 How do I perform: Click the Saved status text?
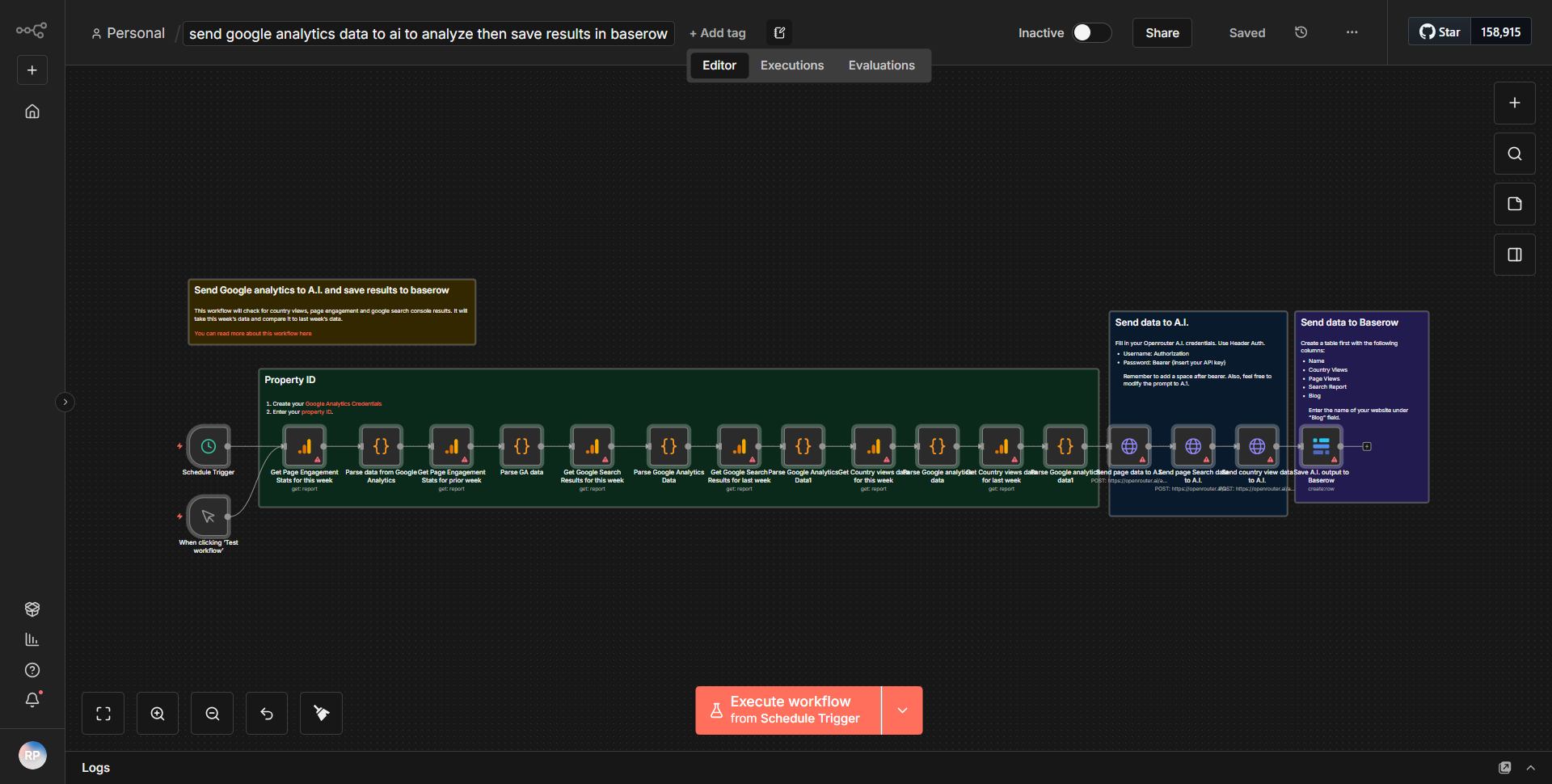1247,33
